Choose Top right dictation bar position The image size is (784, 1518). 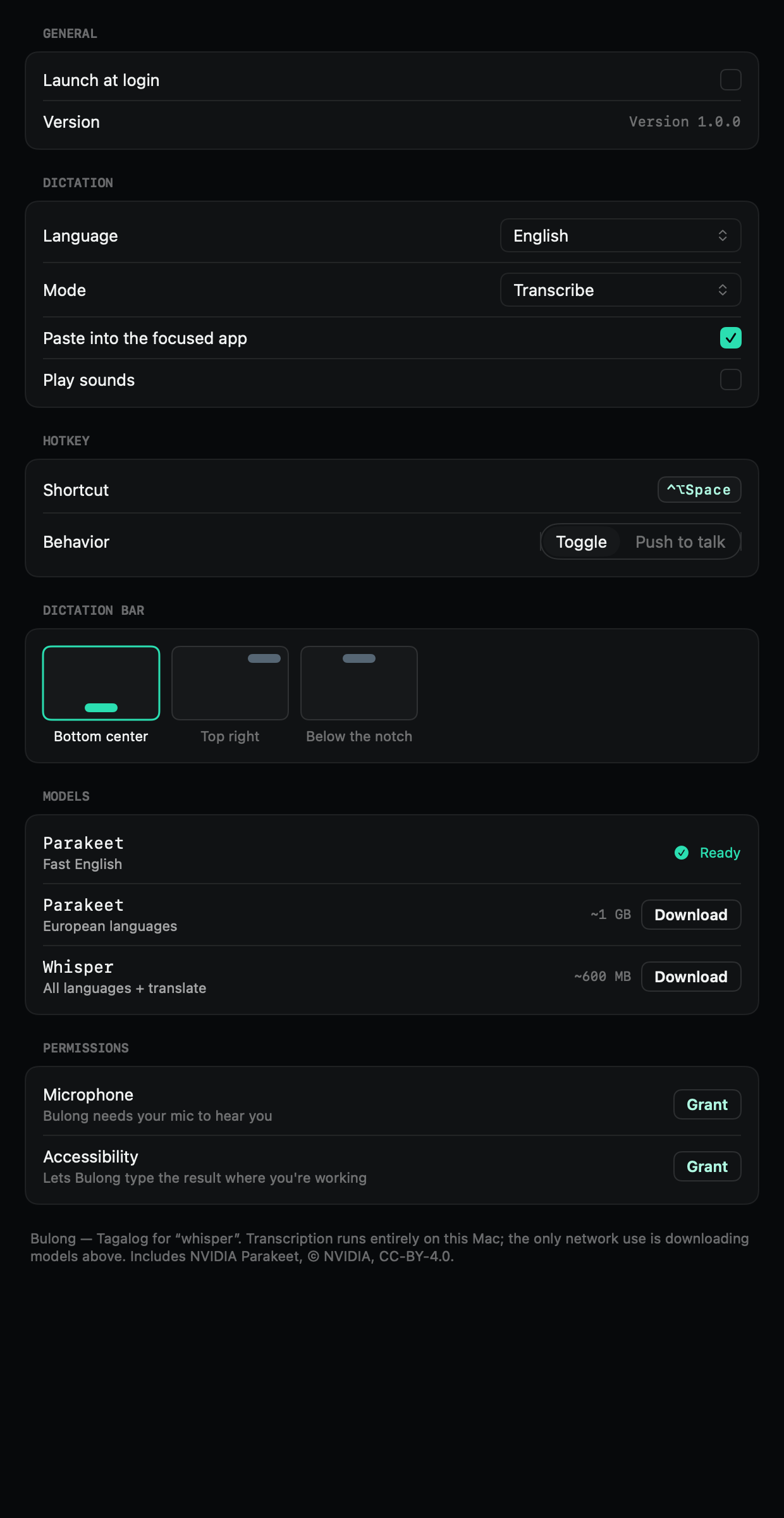230,683
